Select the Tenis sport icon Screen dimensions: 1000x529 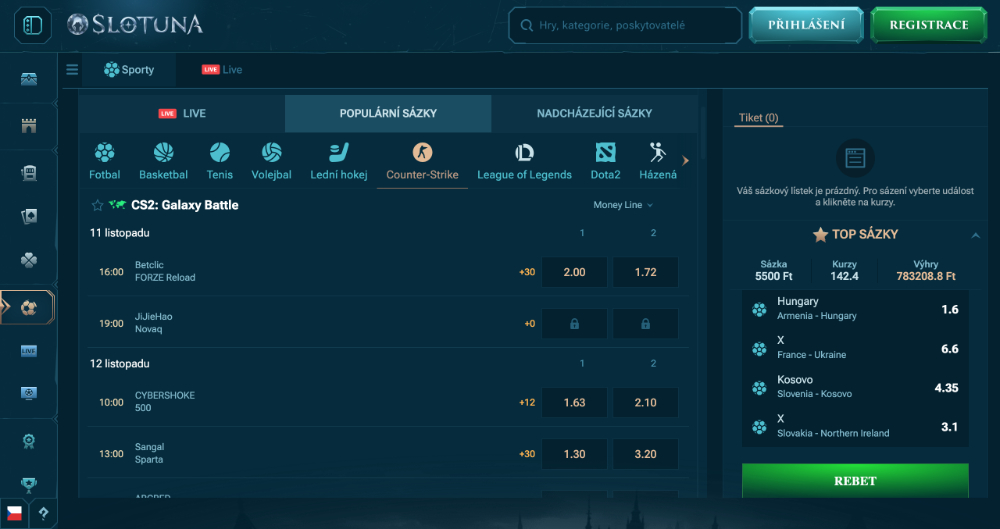pyautogui.click(x=219, y=161)
